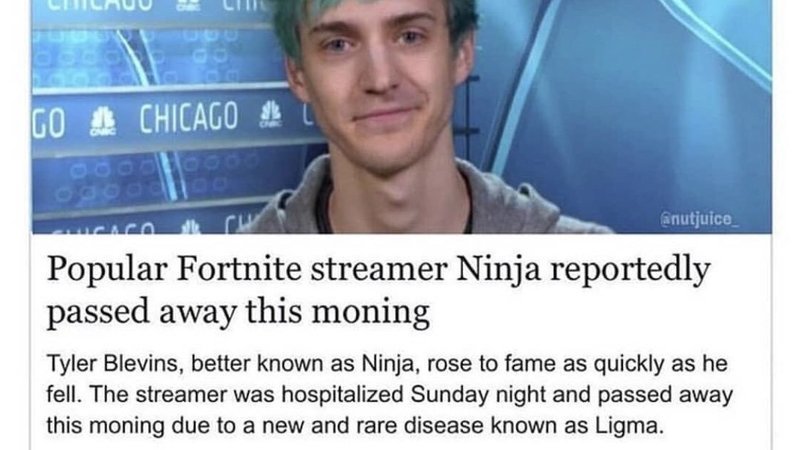Image resolution: width=800 pixels, height=450 pixels.
Task: Click the CNBC peacock logo left of CHICAGO
Action: 103,121
